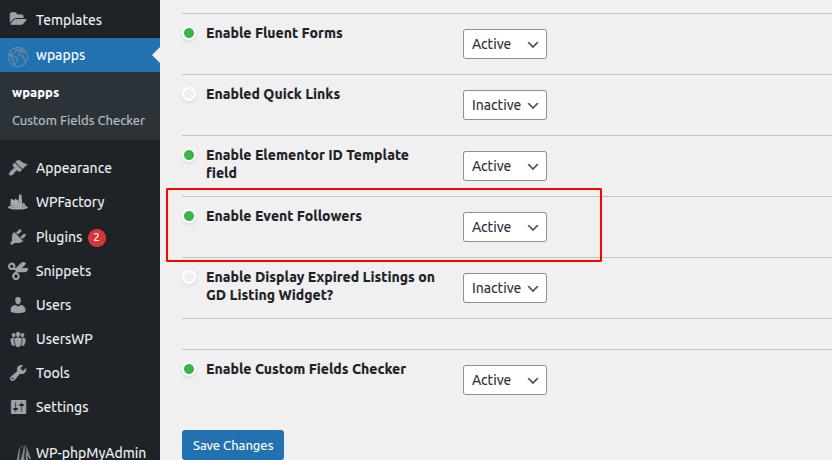Click the Plugins update count badge
This screenshot has width=832, height=460.
click(97, 237)
